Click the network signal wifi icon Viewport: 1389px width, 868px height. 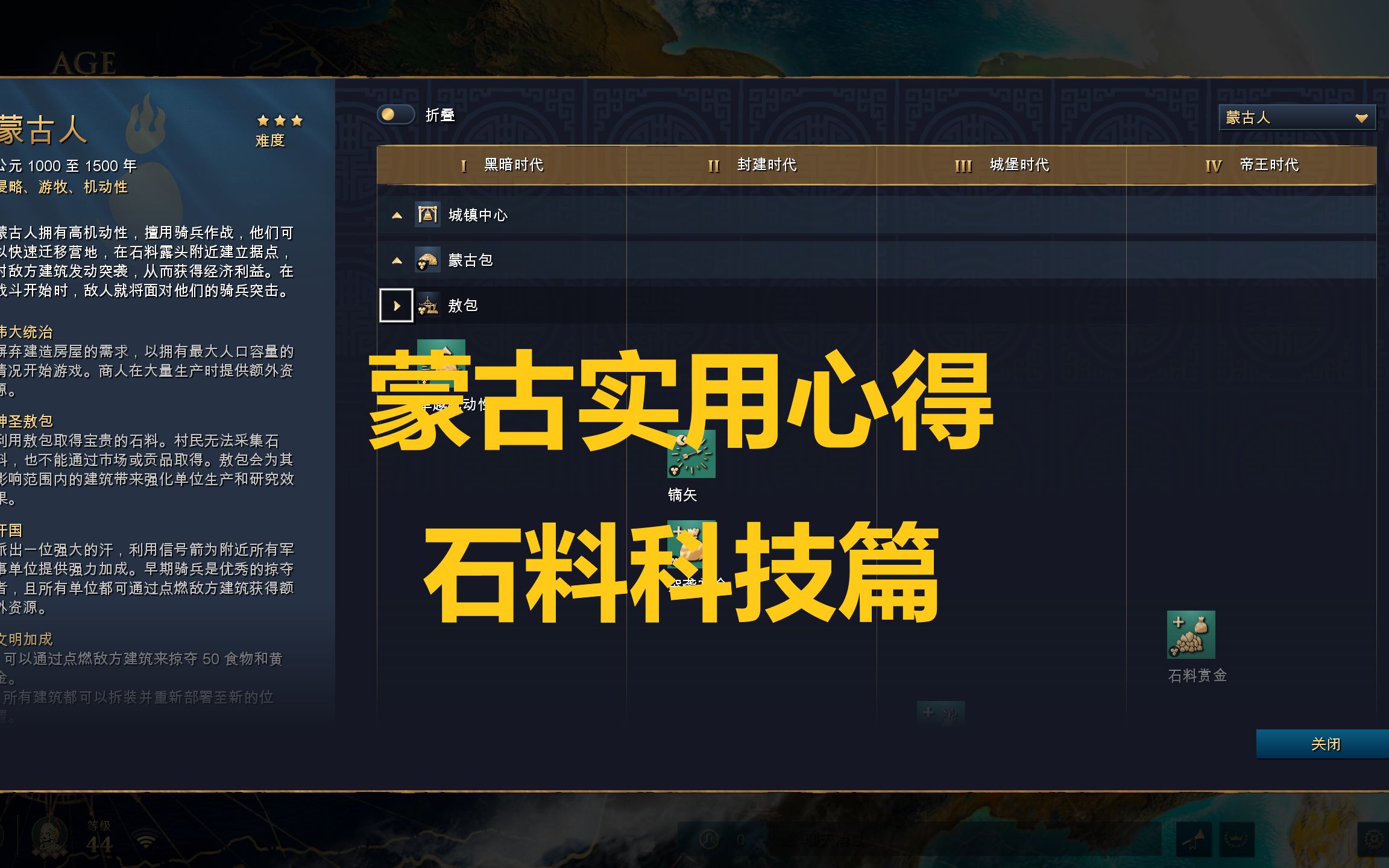146,838
